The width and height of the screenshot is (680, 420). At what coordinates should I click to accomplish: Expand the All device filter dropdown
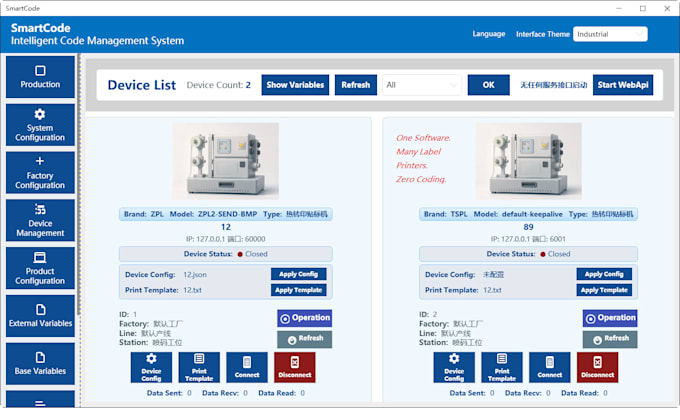click(422, 85)
